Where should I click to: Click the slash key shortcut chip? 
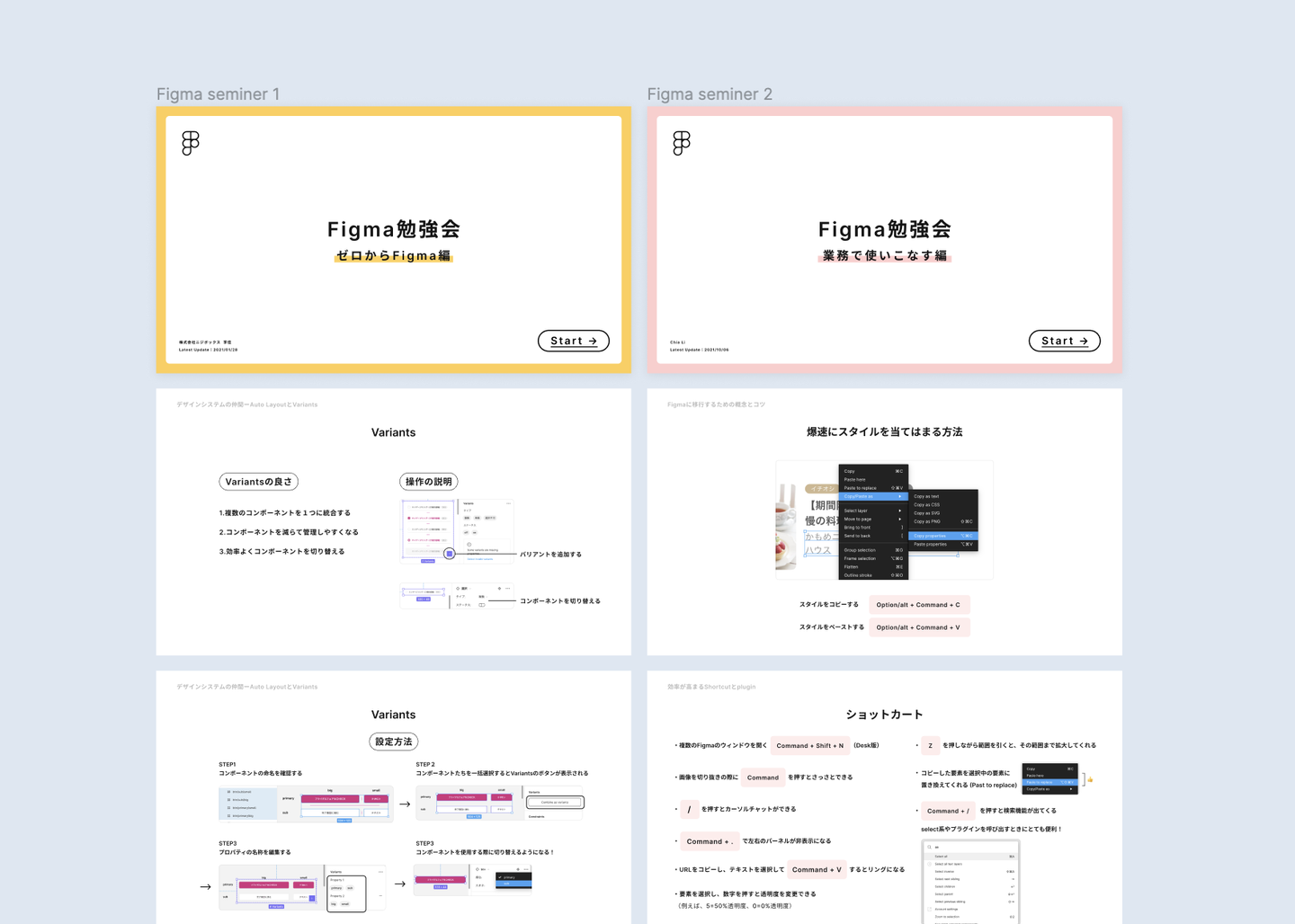click(x=689, y=809)
